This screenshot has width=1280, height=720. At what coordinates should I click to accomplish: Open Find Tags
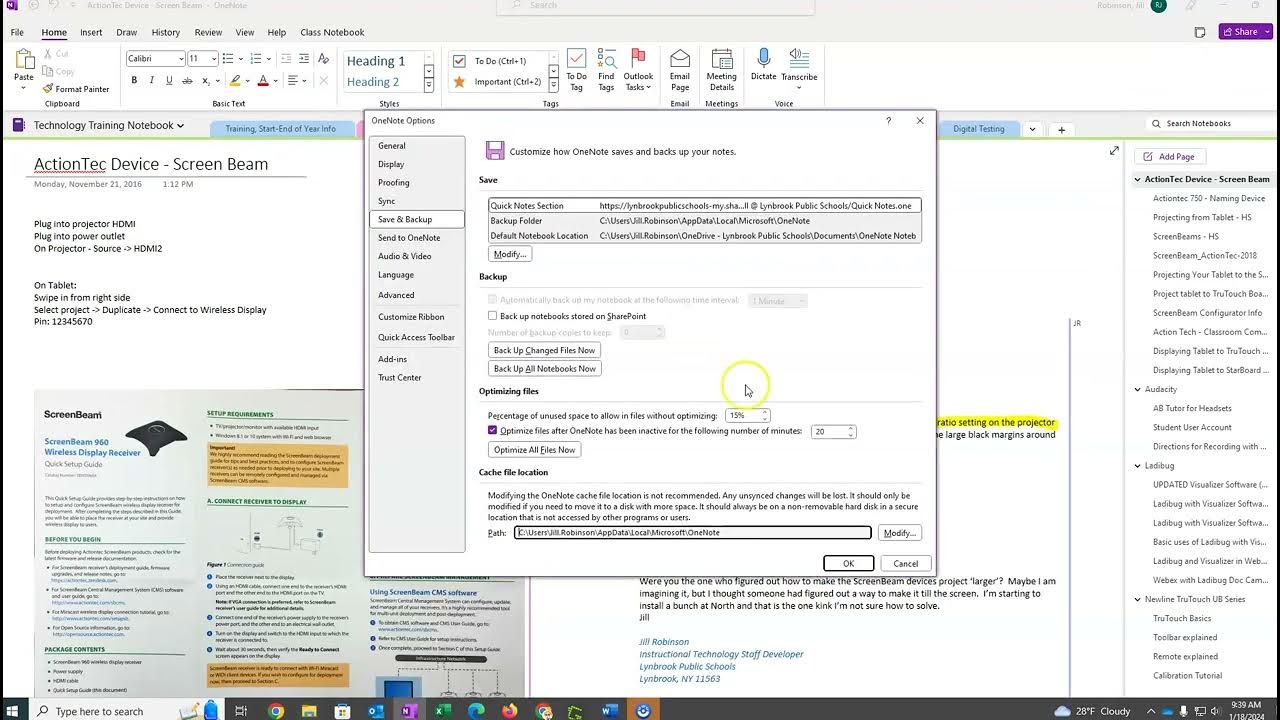[606, 70]
